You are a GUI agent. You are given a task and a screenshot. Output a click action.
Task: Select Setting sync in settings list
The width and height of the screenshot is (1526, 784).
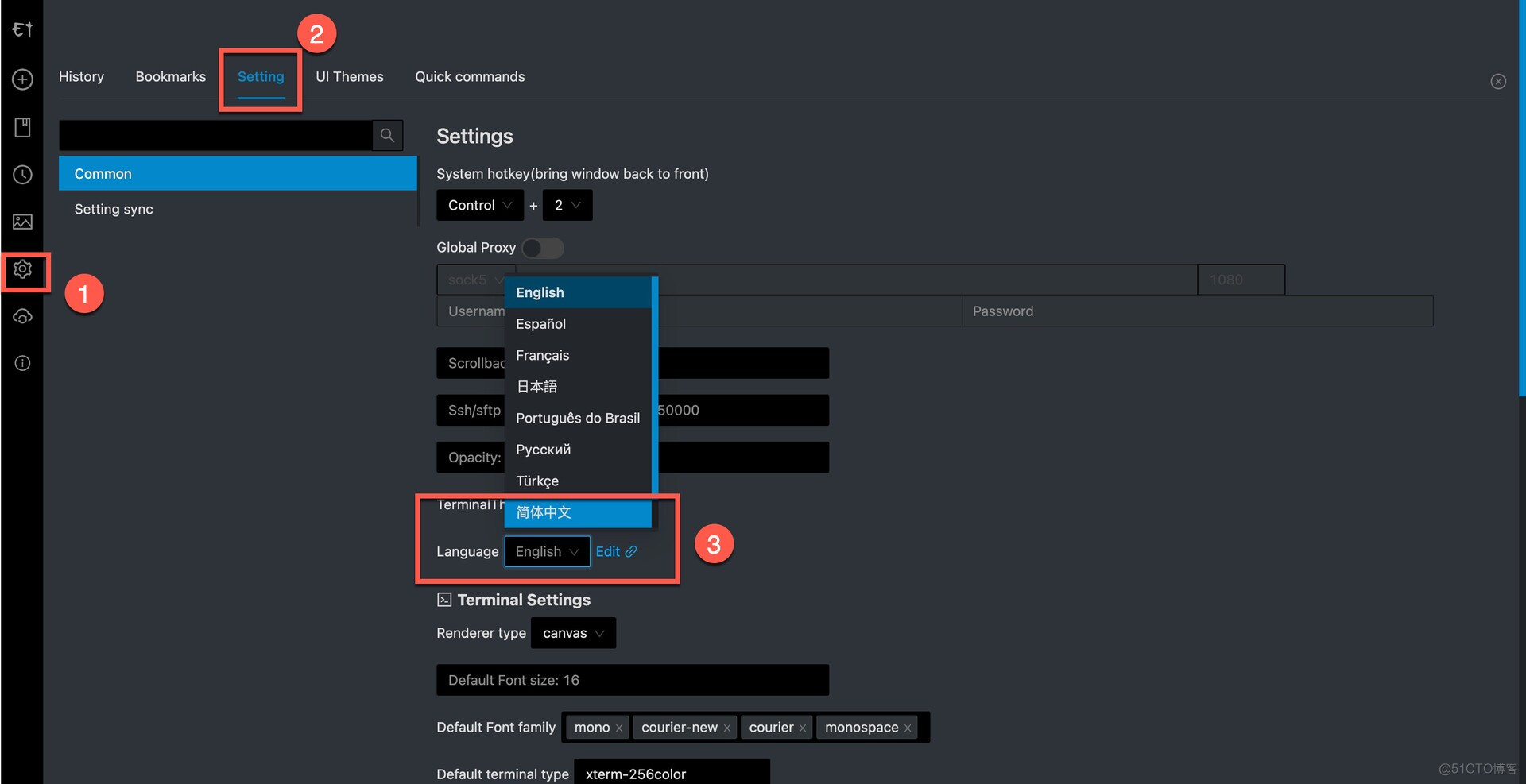coord(238,209)
